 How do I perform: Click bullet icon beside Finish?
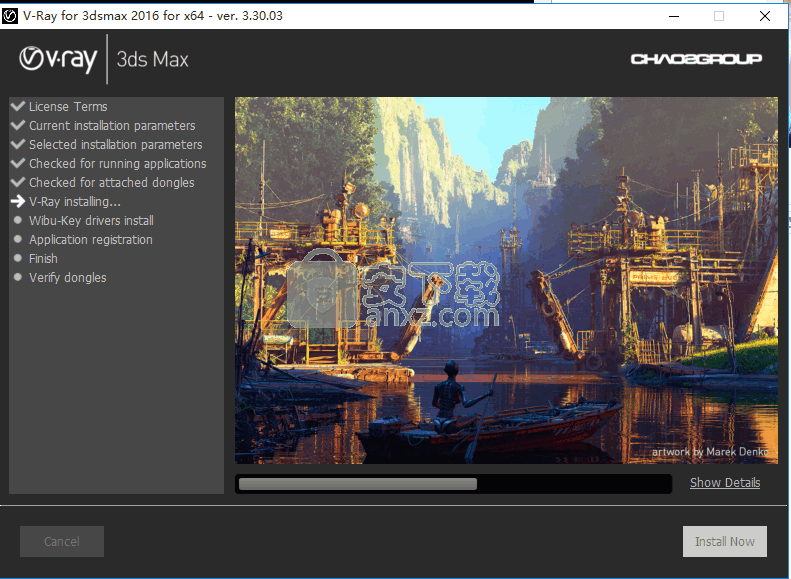coord(18,258)
